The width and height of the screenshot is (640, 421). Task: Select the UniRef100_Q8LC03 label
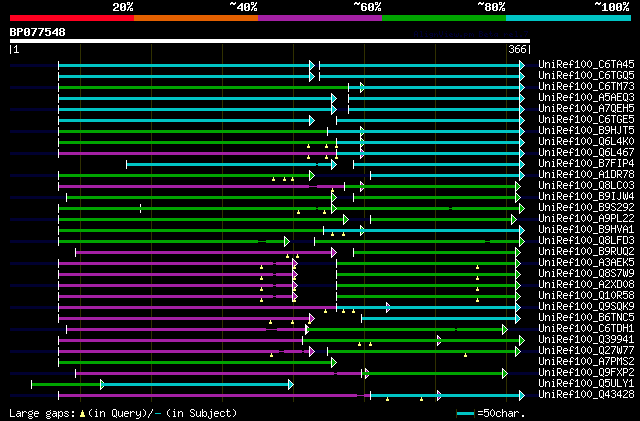tap(586, 186)
